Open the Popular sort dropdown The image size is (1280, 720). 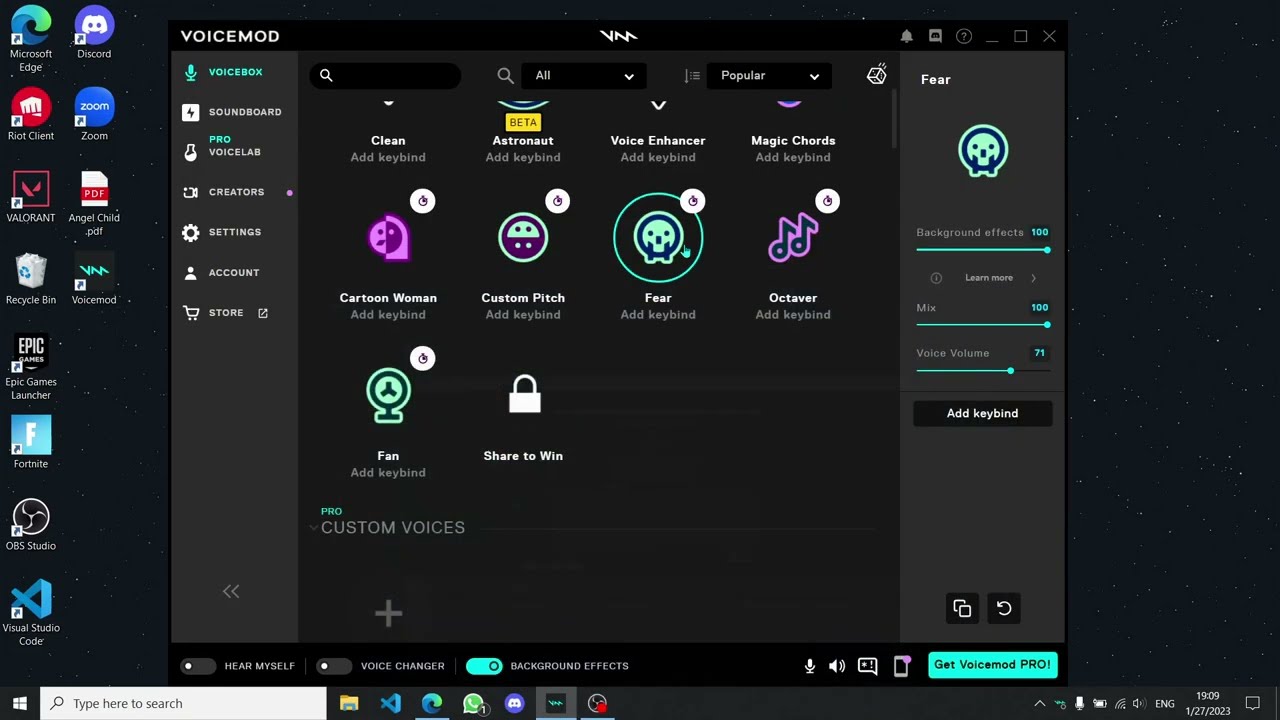tap(770, 75)
